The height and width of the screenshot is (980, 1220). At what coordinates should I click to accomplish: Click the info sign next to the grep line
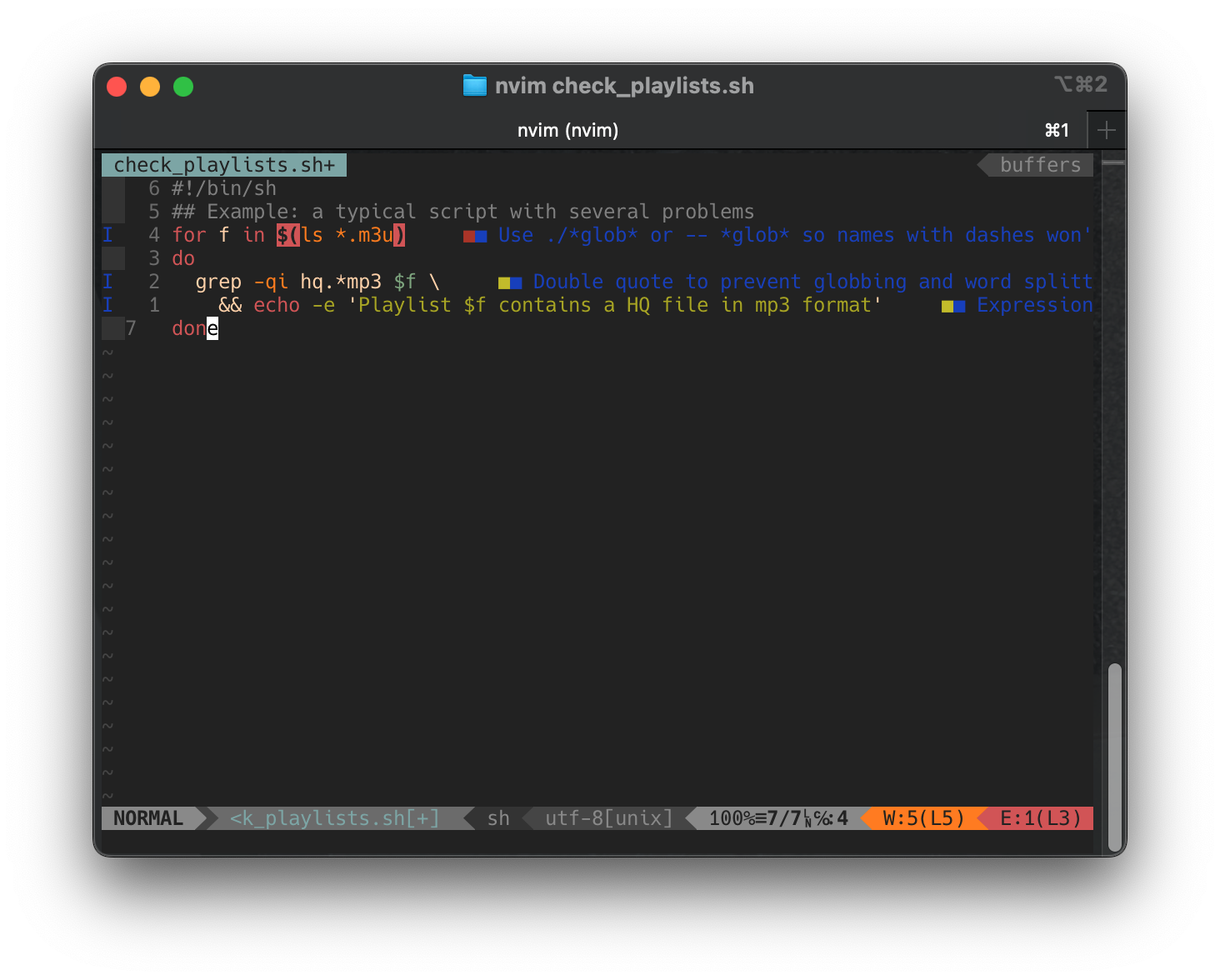pyautogui.click(x=108, y=282)
